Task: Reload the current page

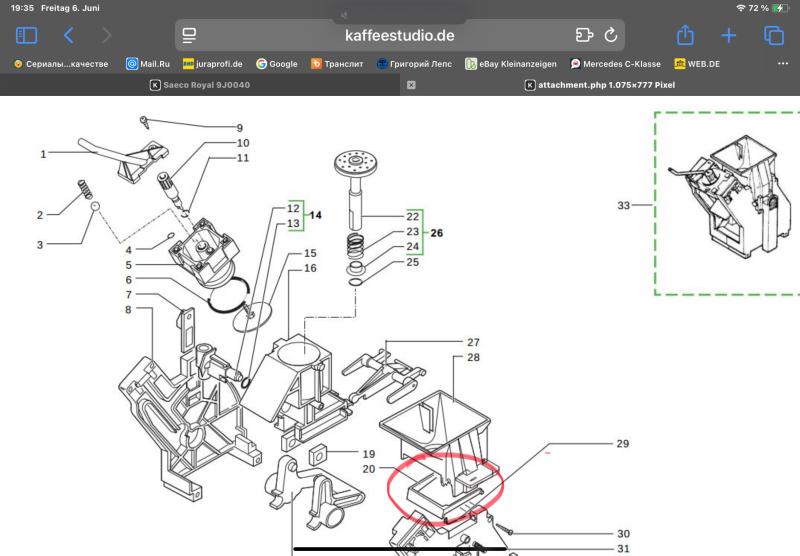Action: (x=611, y=36)
